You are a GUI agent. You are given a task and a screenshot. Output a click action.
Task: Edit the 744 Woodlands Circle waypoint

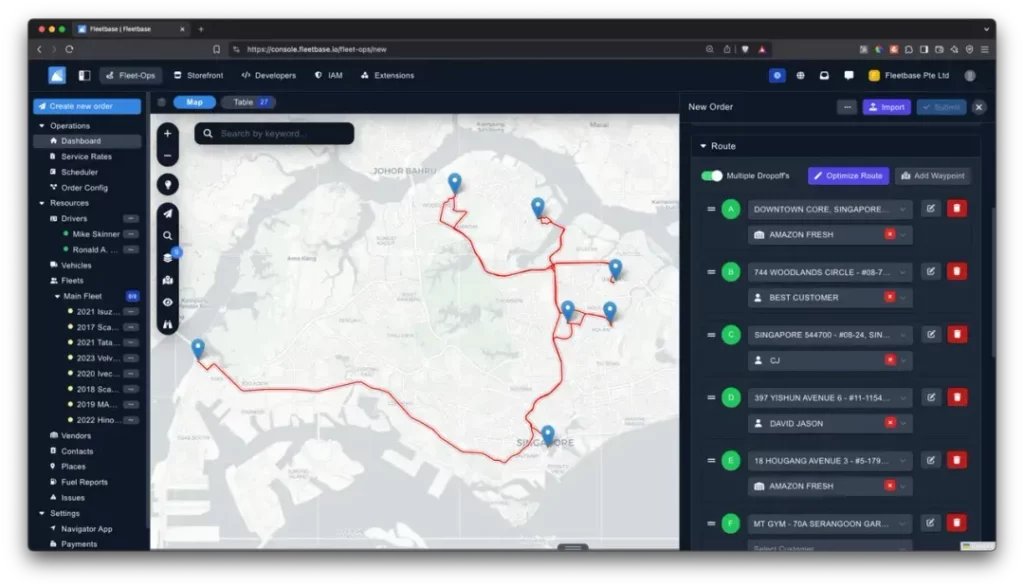click(x=931, y=272)
